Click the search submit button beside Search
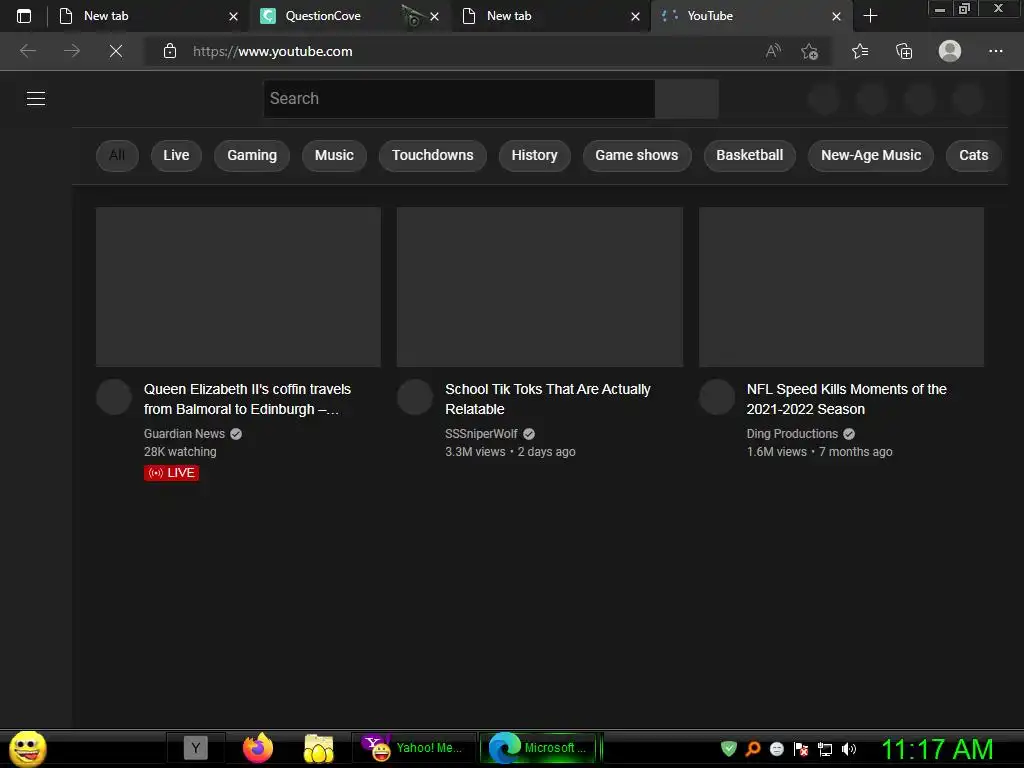The height and width of the screenshot is (768, 1024). click(x=687, y=99)
